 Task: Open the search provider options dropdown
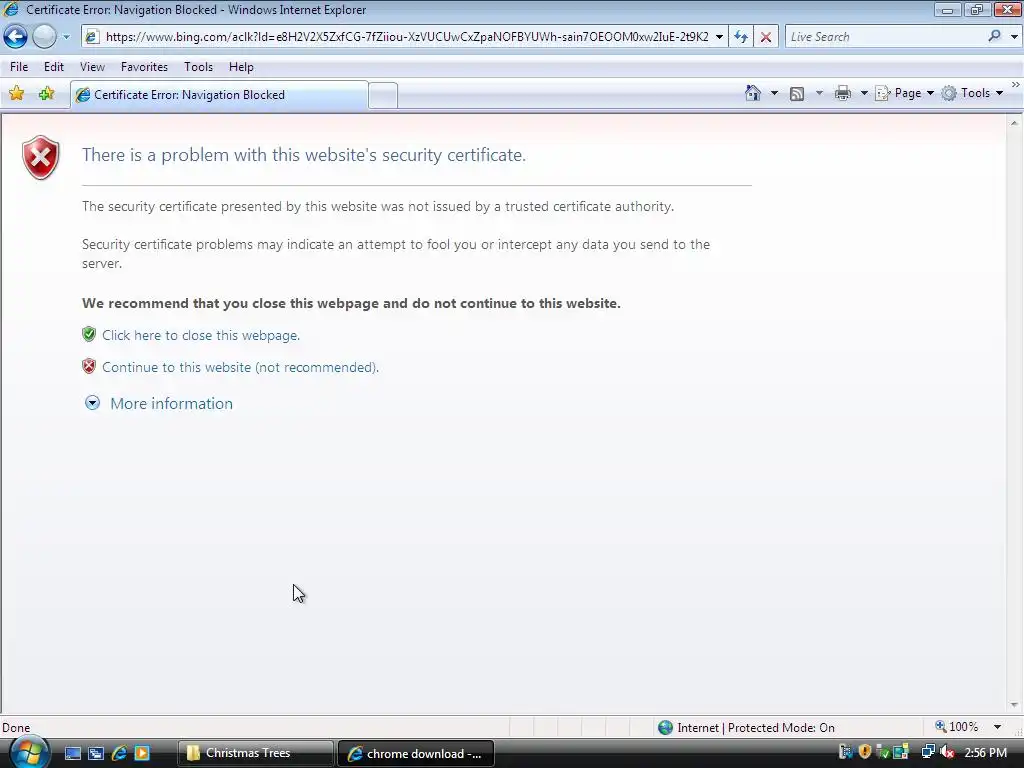tap(1014, 37)
